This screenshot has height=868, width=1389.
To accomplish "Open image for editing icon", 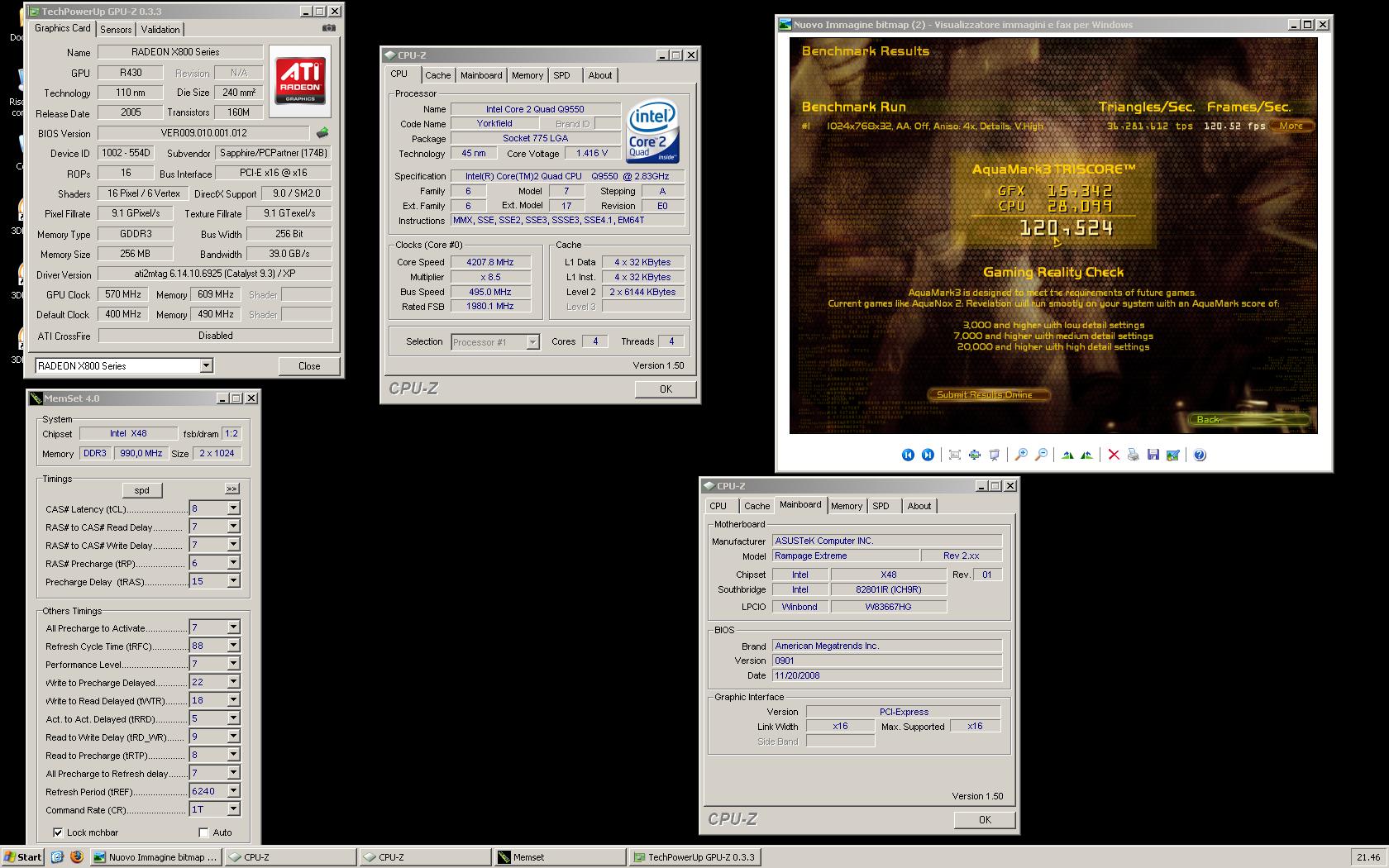I will click(1173, 455).
